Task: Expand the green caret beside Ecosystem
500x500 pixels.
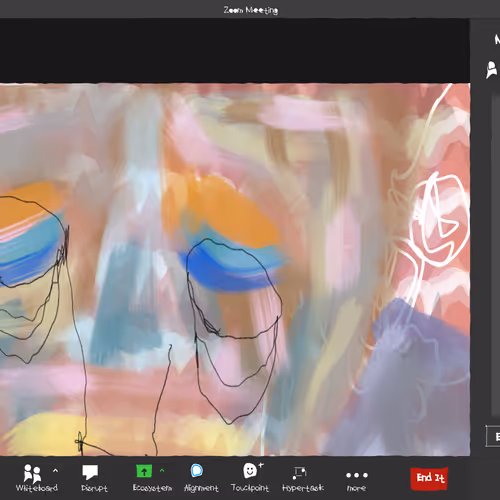Action: pos(162,471)
